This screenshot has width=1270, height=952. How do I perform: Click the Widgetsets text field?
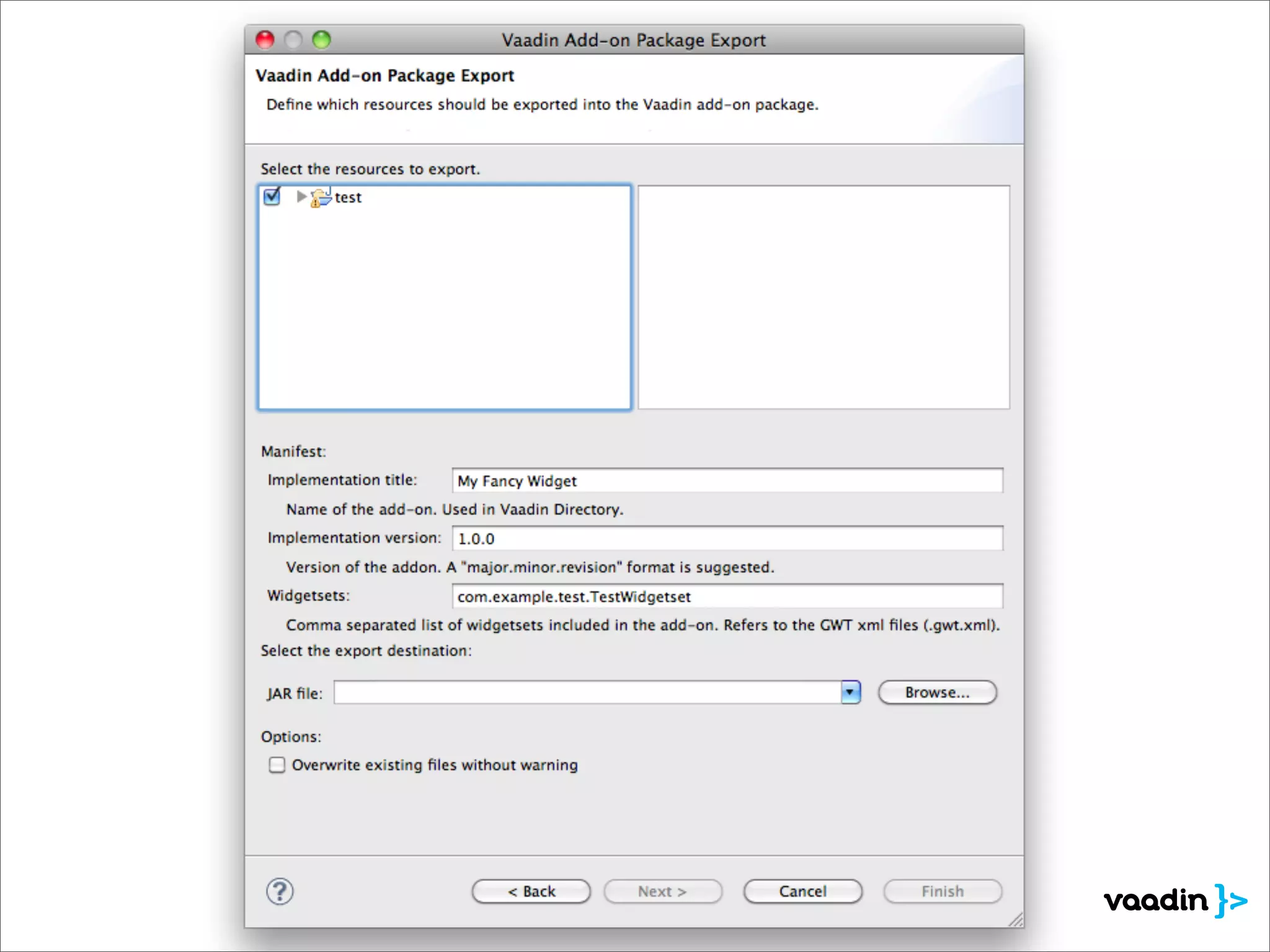727,596
